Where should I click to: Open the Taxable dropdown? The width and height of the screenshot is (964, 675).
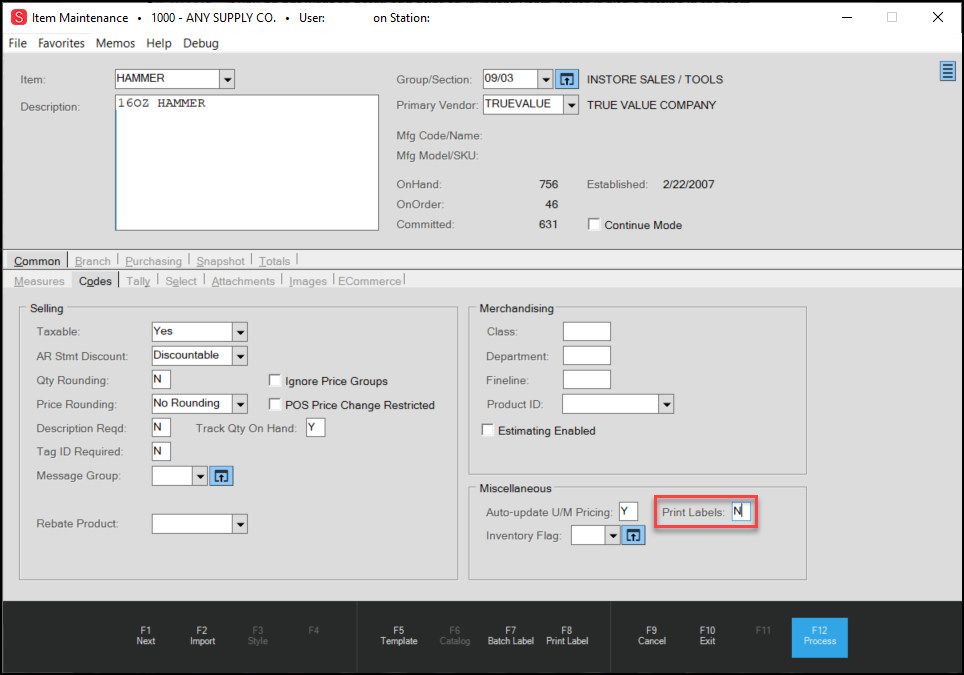240,332
